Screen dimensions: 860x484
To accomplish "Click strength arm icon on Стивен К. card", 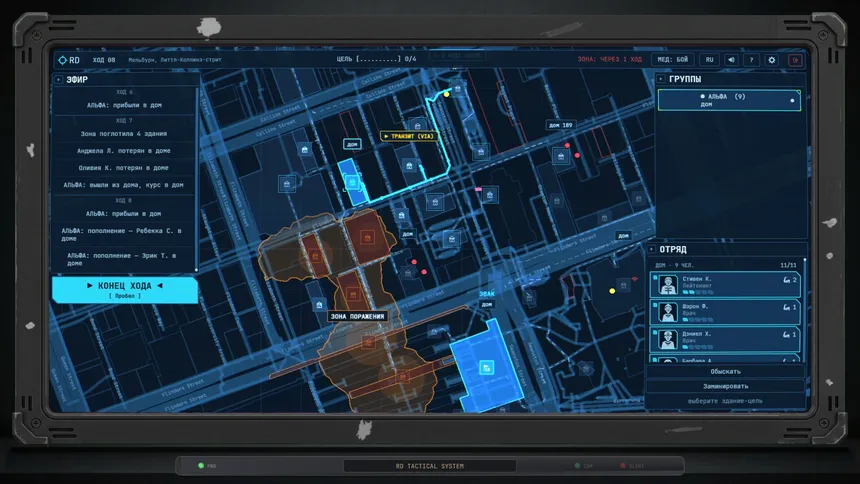I will click(x=787, y=280).
